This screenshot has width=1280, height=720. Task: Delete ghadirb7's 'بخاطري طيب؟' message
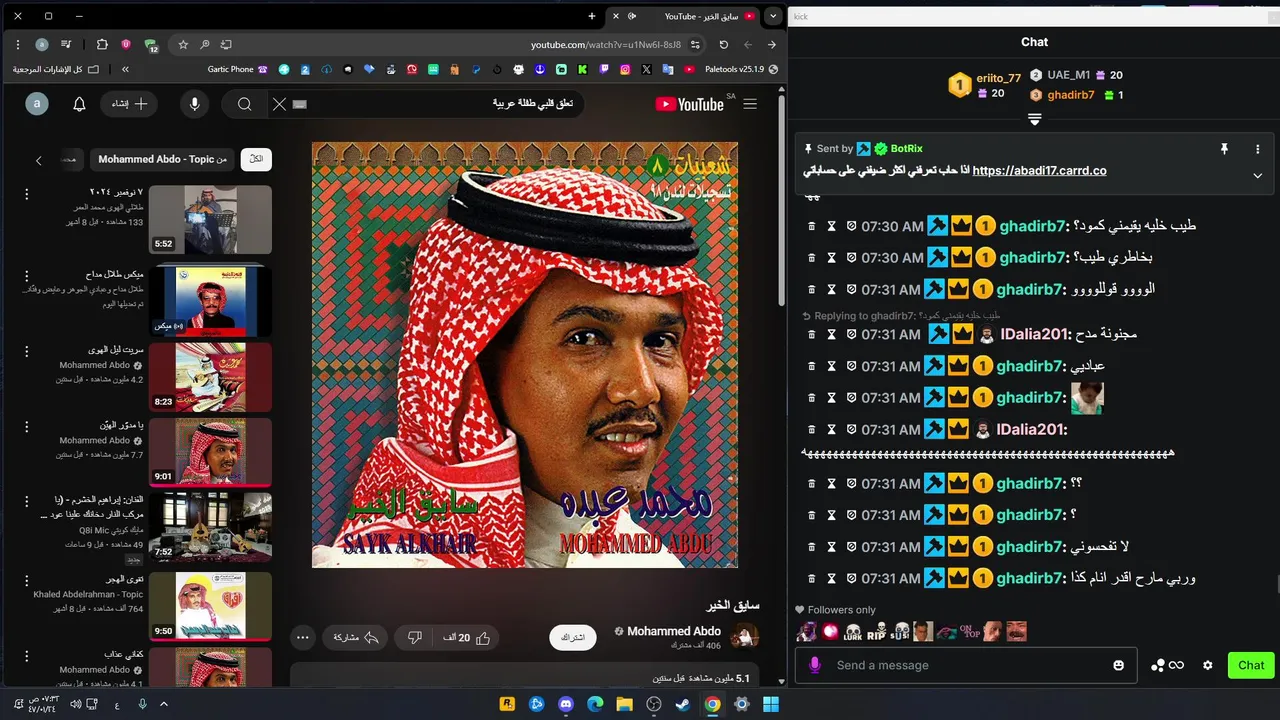[x=812, y=258]
